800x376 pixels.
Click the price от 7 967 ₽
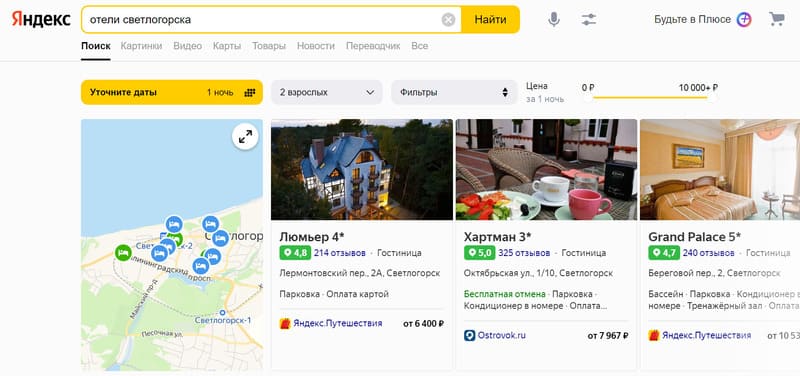[608, 336]
